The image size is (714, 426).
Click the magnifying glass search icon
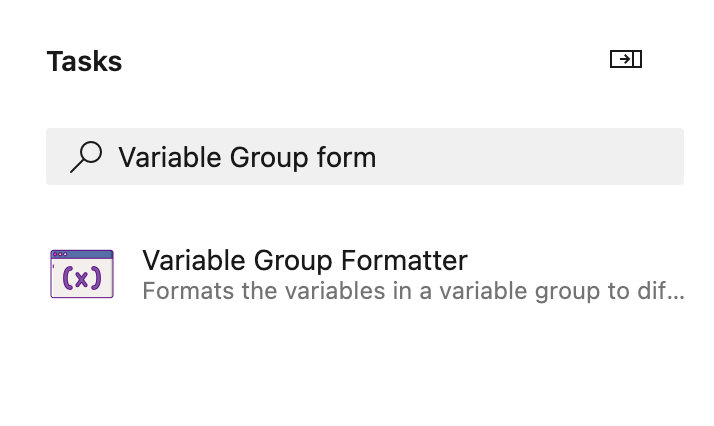[86, 156]
